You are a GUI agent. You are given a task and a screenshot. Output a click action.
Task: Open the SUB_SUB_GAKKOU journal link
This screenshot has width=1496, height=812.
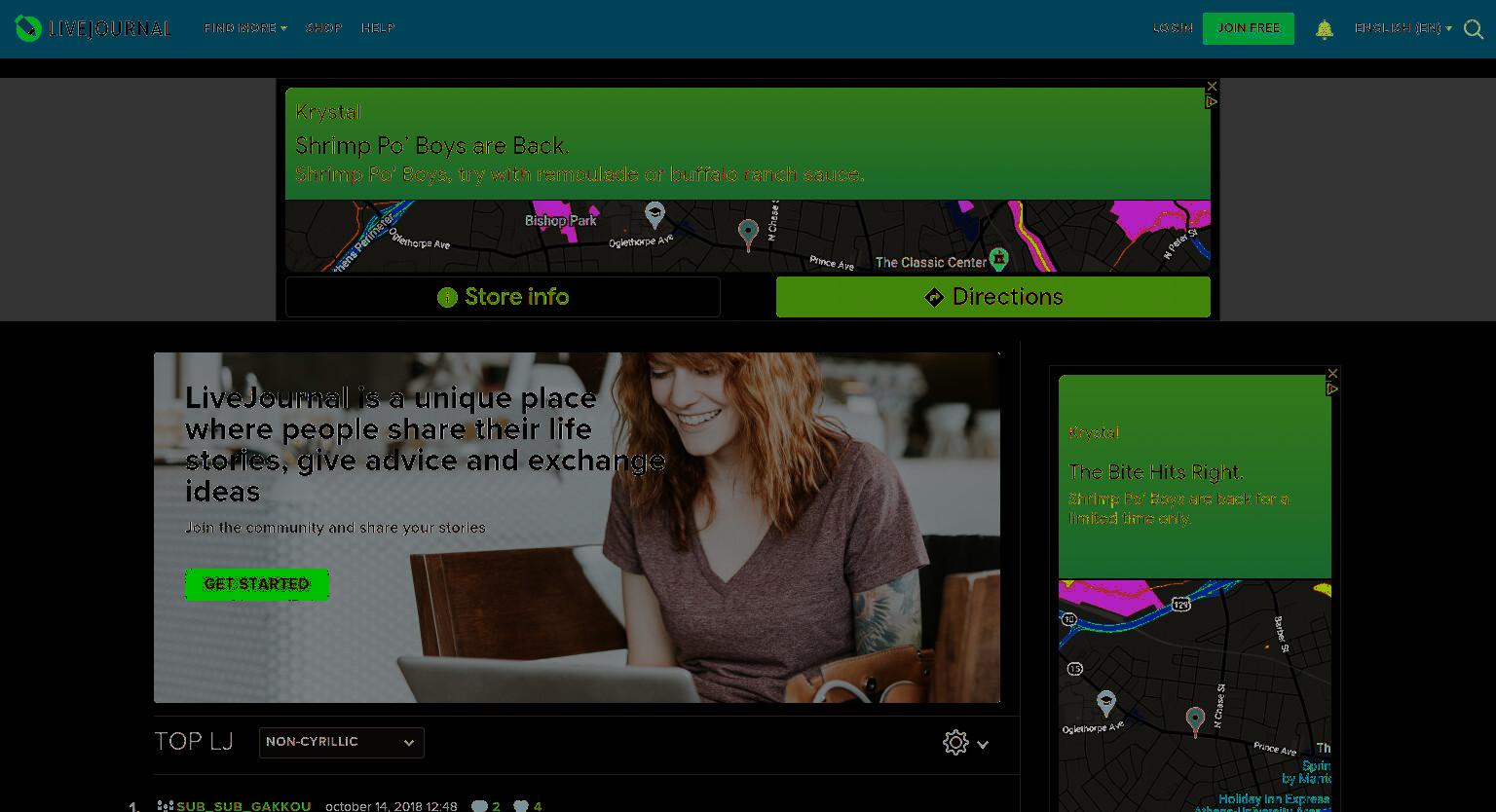243,806
